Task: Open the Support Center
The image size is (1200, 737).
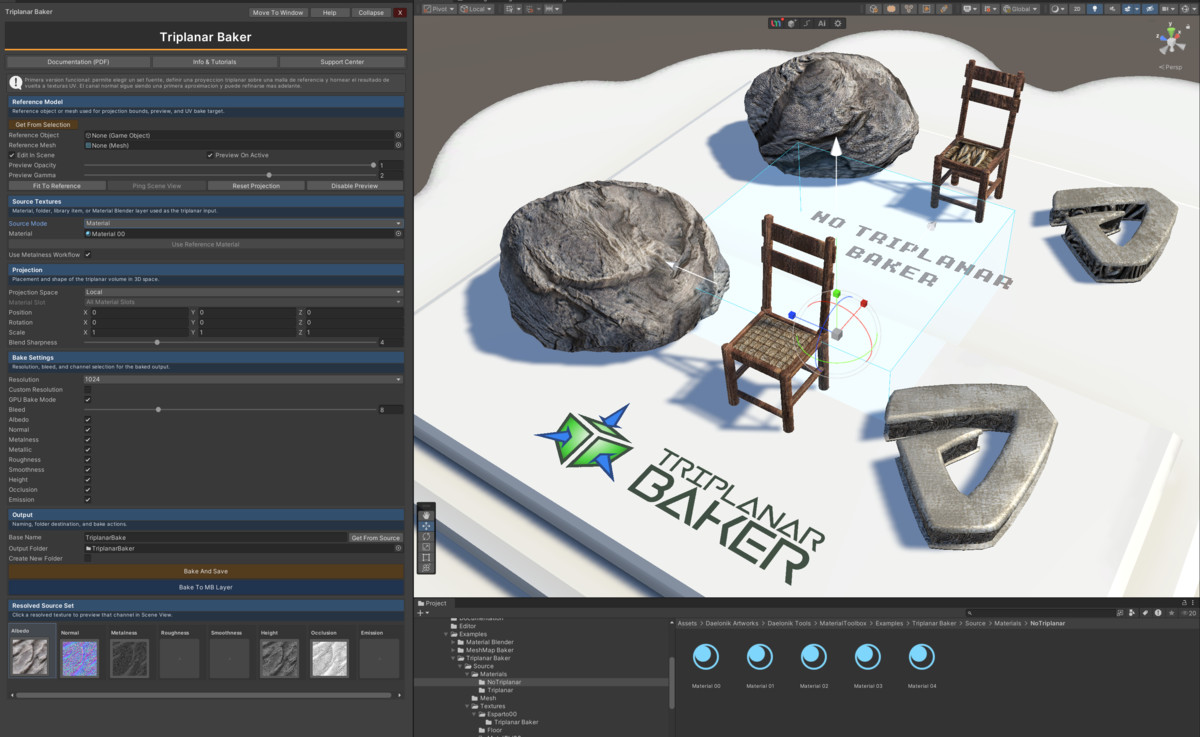Action: [x=342, y=62]
